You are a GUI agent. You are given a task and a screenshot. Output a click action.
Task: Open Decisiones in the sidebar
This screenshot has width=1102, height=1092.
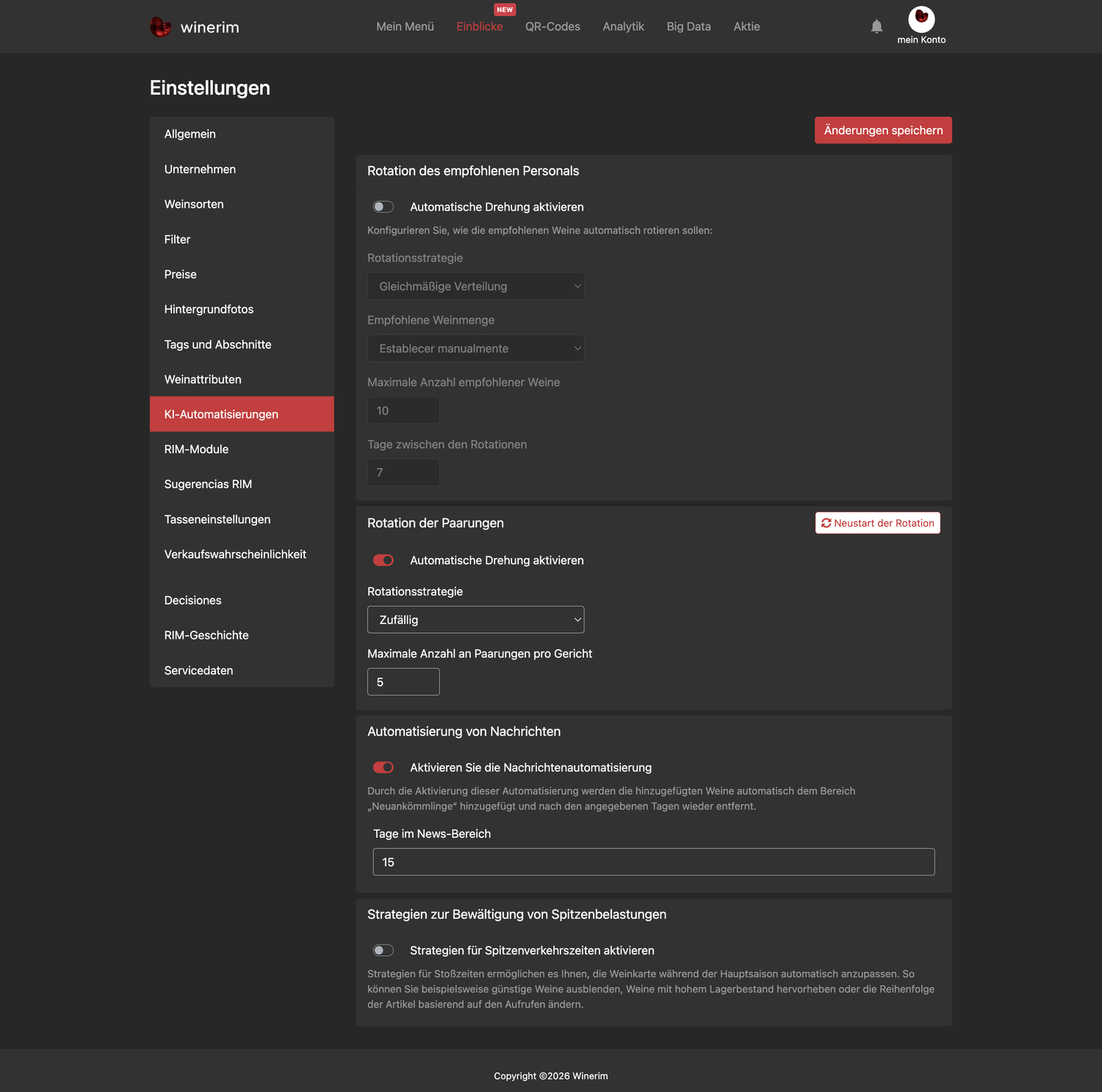[242, 600]
